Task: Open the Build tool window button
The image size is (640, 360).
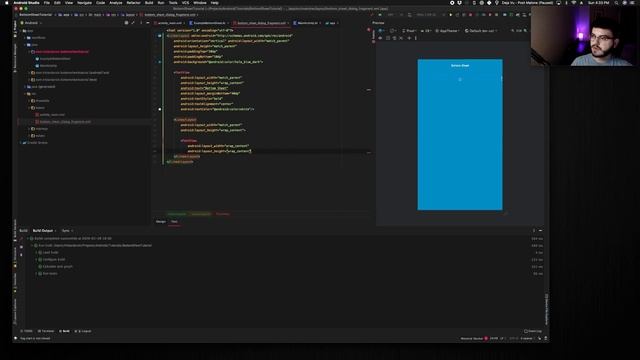Action: pyautogui.click(x=64, y=331)
